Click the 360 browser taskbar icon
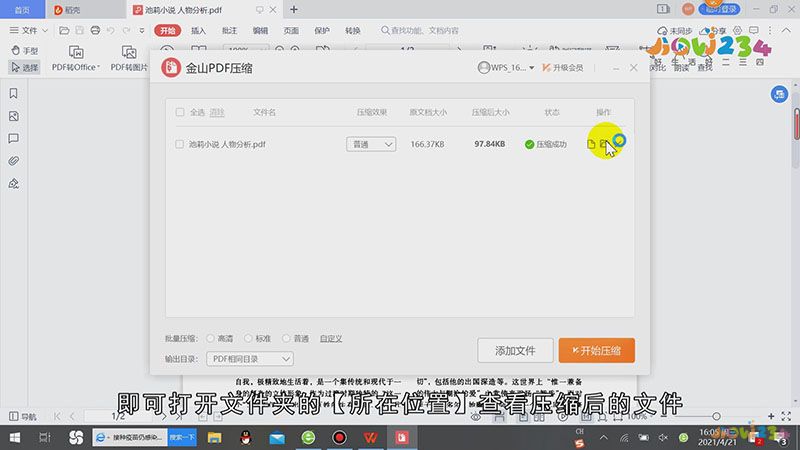This screenshot has height=450, width=800. 308,437
